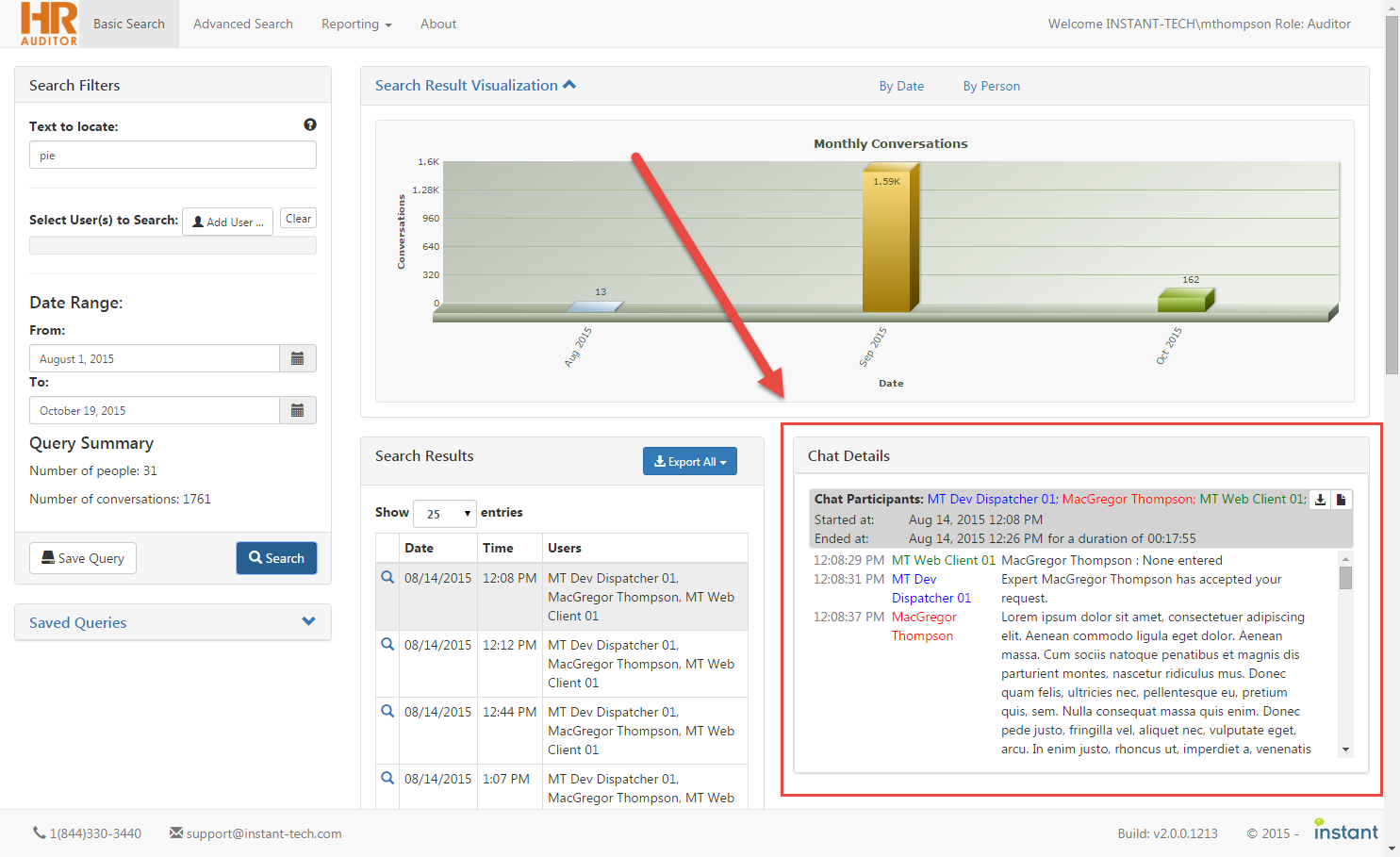Viewport: 1400px width, 857px height.
Task: Change the Show entries count dropdown
Action: pyautogui.click(x=445, y=513)
